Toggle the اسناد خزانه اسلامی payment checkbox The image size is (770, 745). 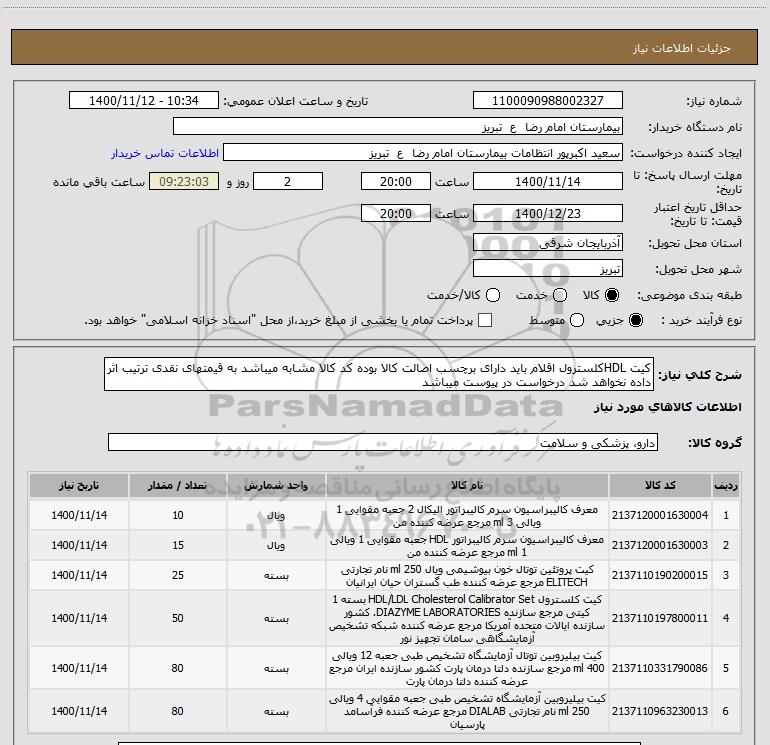click(485, 320)
